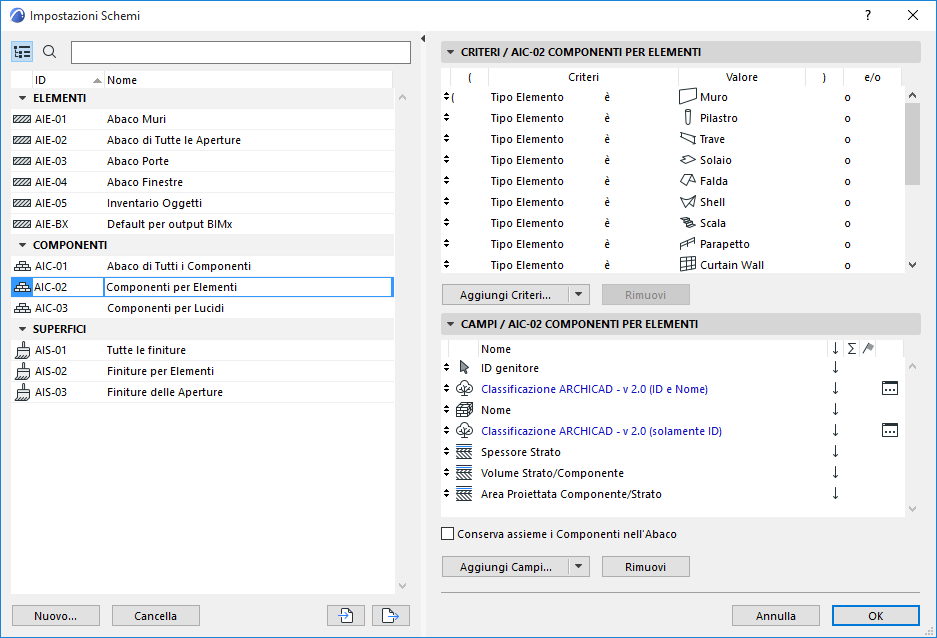Open the Aggiungi Campi dropdown arrow
This screenshot has height=638, width=937.
tap(578, 566)
